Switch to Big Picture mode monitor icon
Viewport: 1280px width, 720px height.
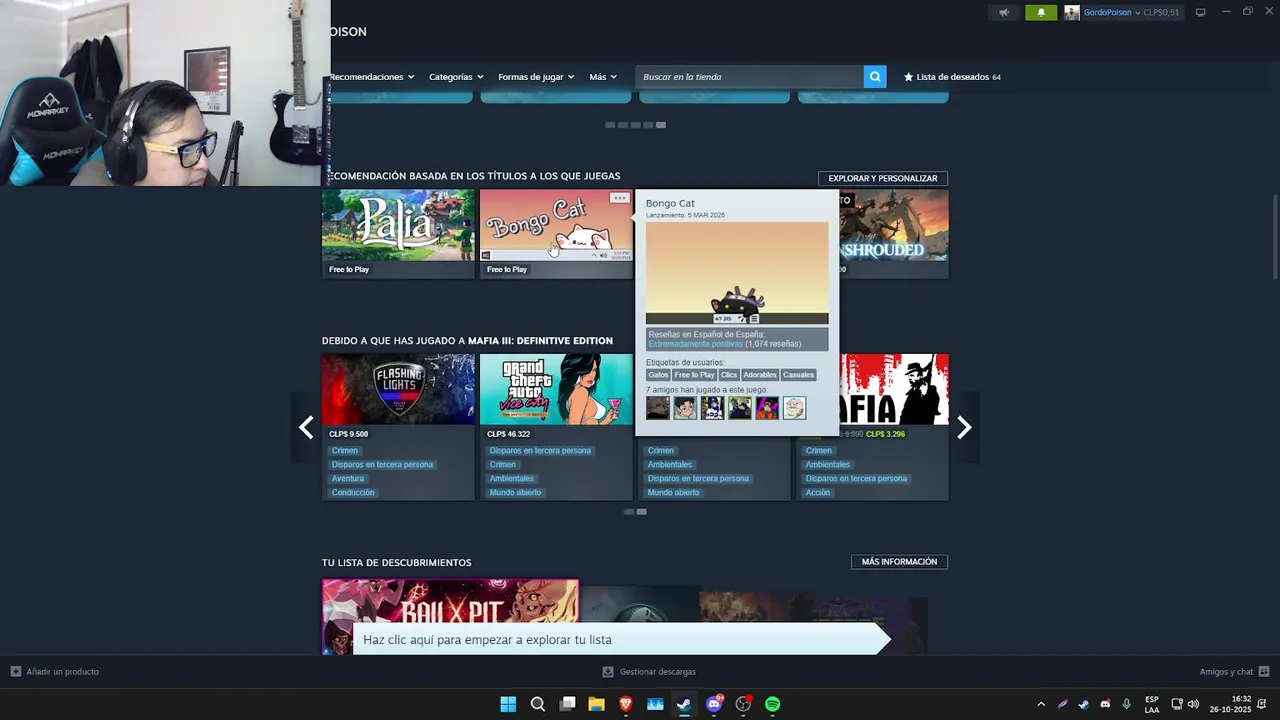(1201, 13)
